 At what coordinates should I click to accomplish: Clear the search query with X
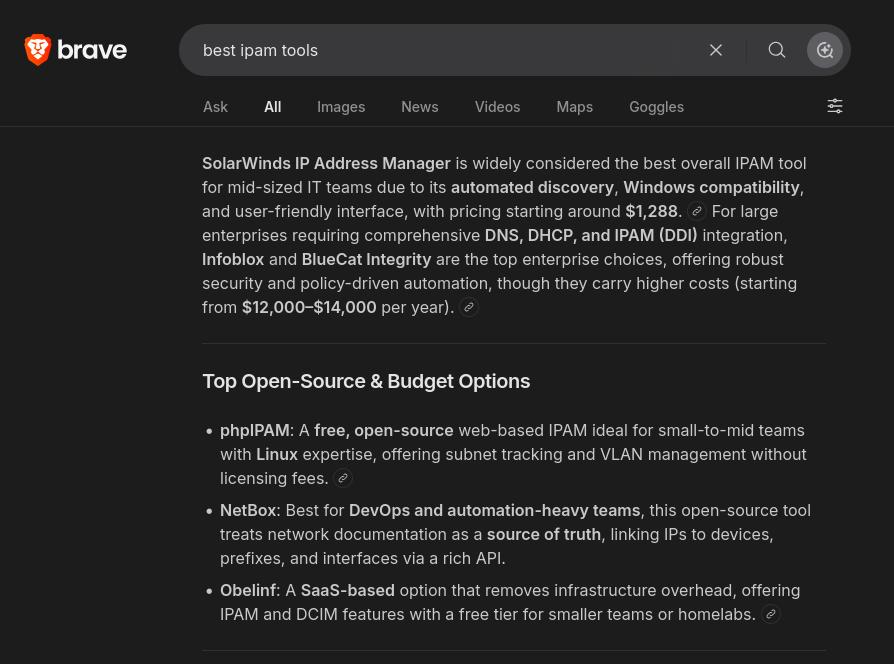pyautogui.click(x=716, y=50)
